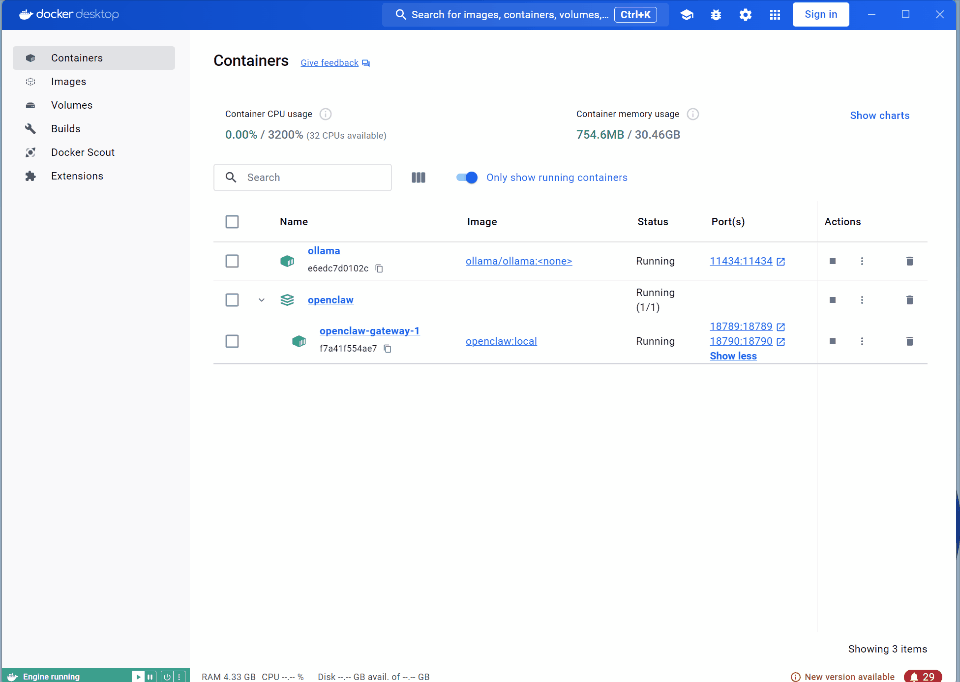The image size is (960, 682).
Task: Toggle Only show running containers switch
Action: click(x=467, y=178)
